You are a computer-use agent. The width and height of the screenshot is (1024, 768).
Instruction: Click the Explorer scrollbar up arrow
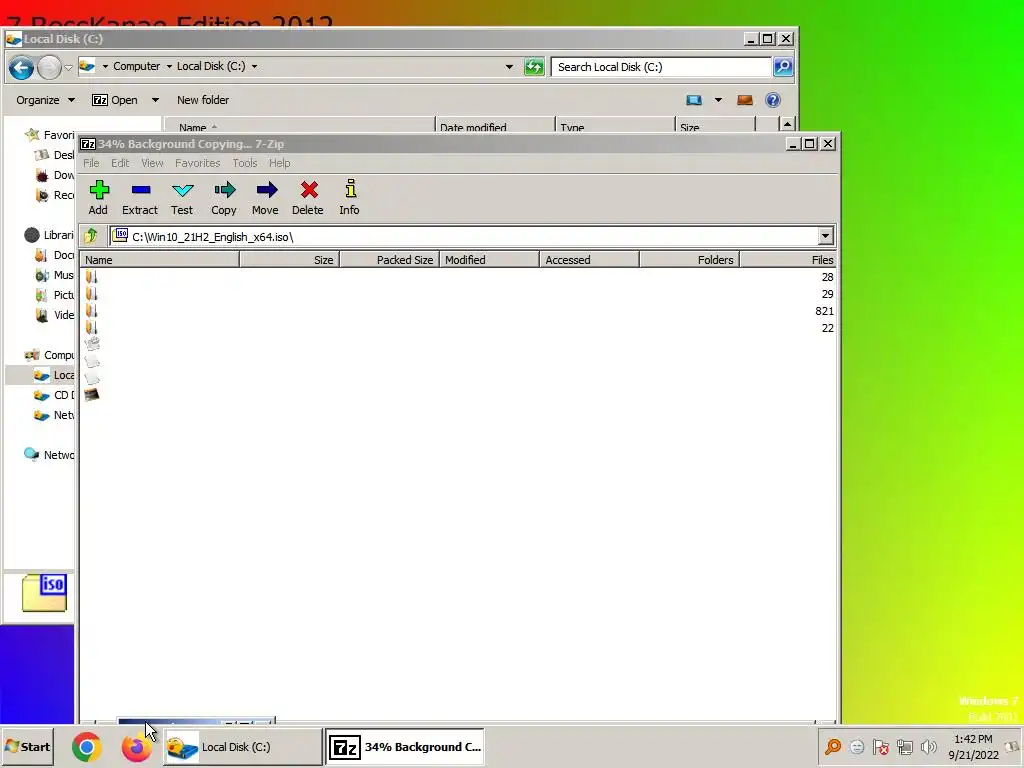click(x=787, y=124)
